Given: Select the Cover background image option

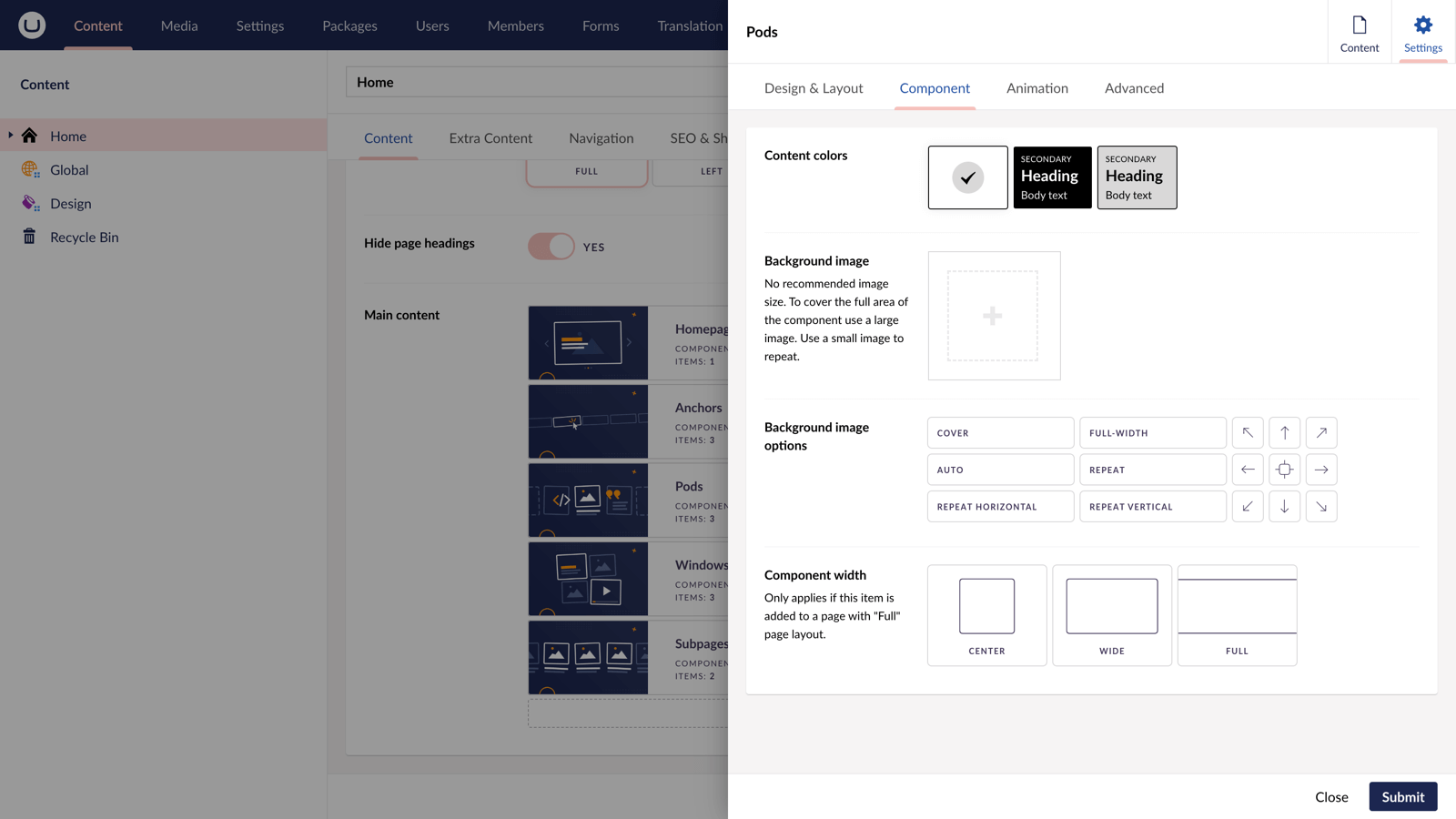Looking at the screenshot, I should point(1000,433).
